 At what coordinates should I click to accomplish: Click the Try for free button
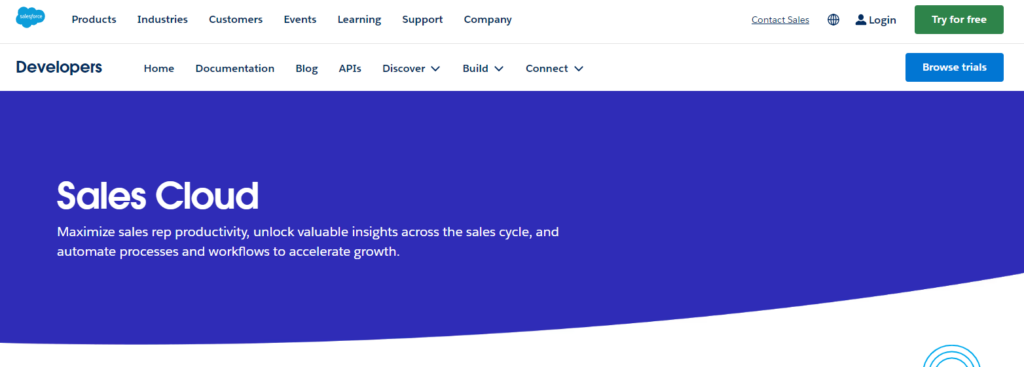pos(959,20)
